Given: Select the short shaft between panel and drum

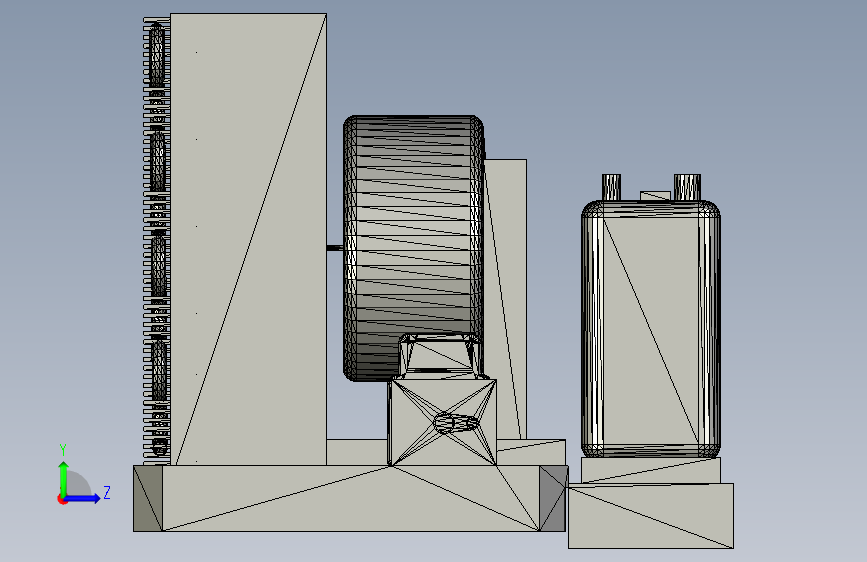Looking at the screenshot, I should coord(335,248).
